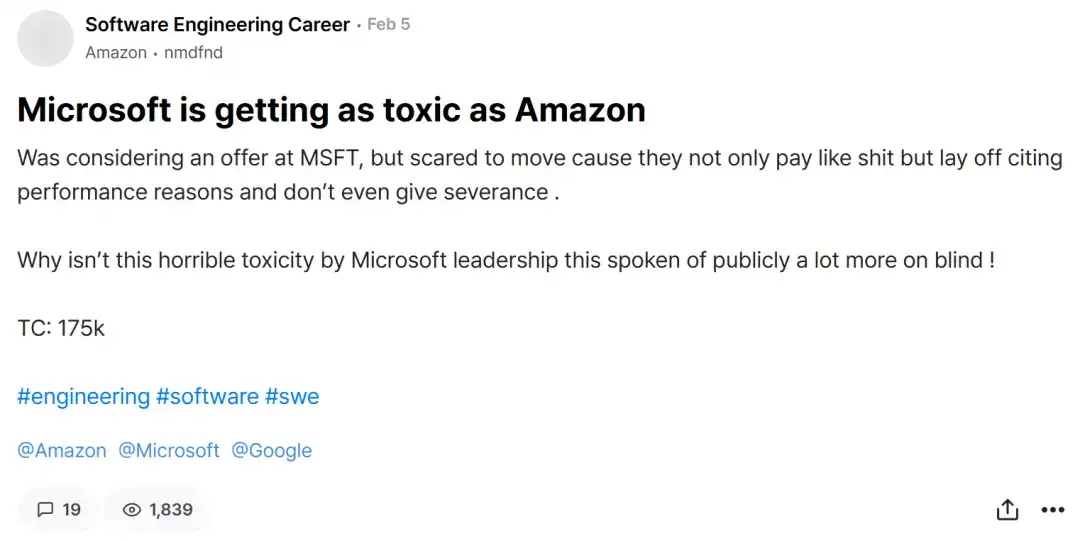Screen dimensions: 1080x541
Task: Open the @Google company mention
Action: pyautogui.click(x=271, y=451)
